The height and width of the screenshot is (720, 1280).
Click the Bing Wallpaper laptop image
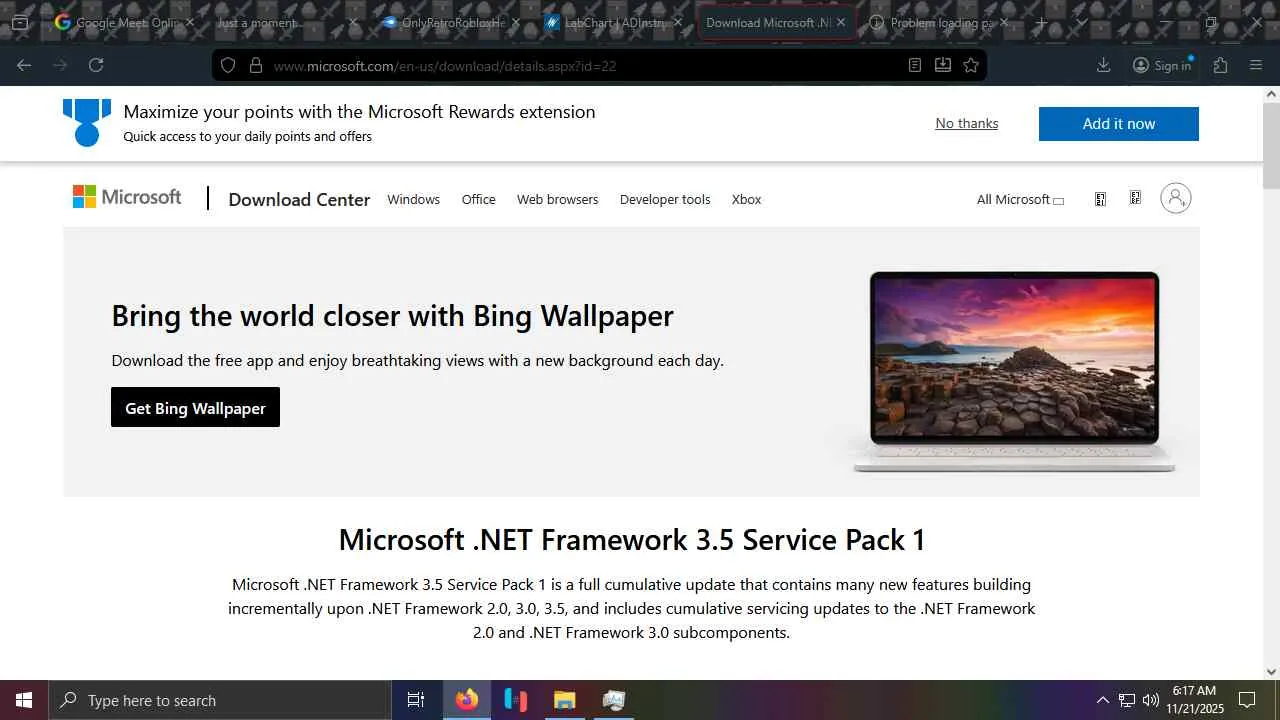coord(1014,370)
